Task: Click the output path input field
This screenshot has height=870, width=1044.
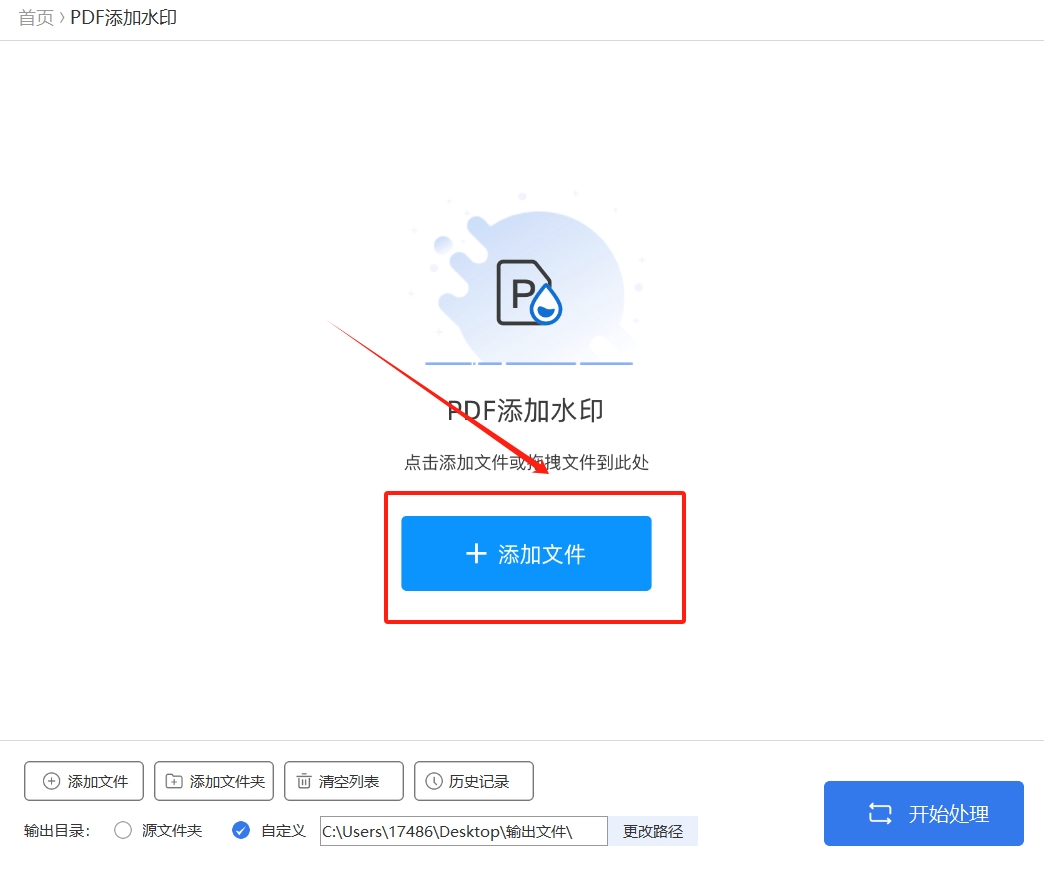Action: (x=463, y=830)
